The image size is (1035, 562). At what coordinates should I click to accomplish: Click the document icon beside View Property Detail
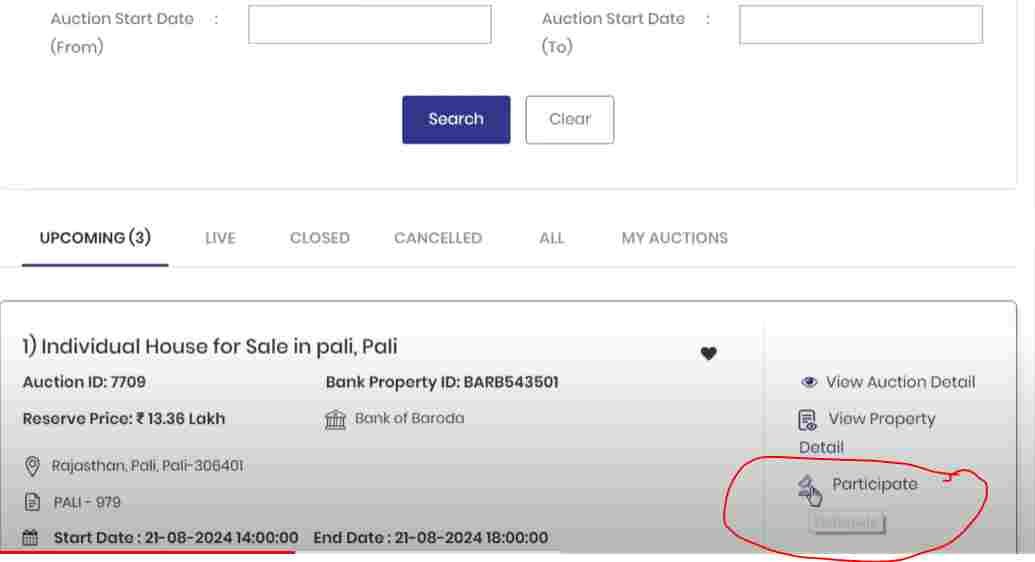click(x=807, y=419)
